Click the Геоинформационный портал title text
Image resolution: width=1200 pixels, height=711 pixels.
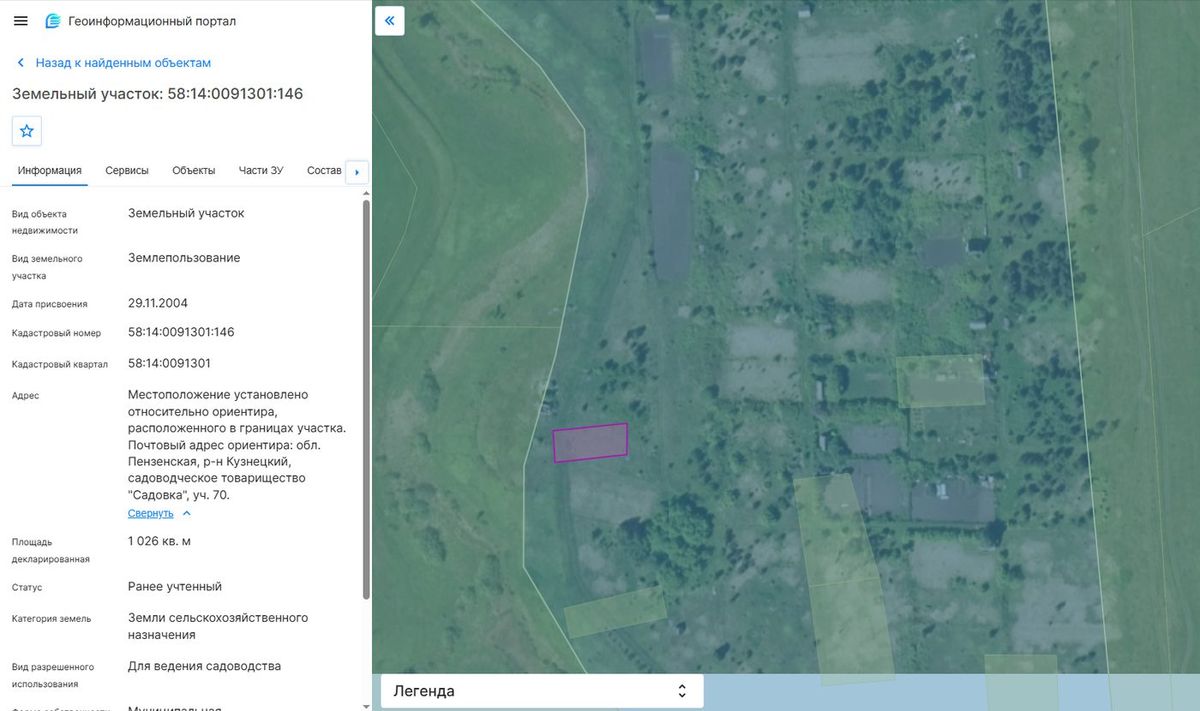tap(153, 21)
